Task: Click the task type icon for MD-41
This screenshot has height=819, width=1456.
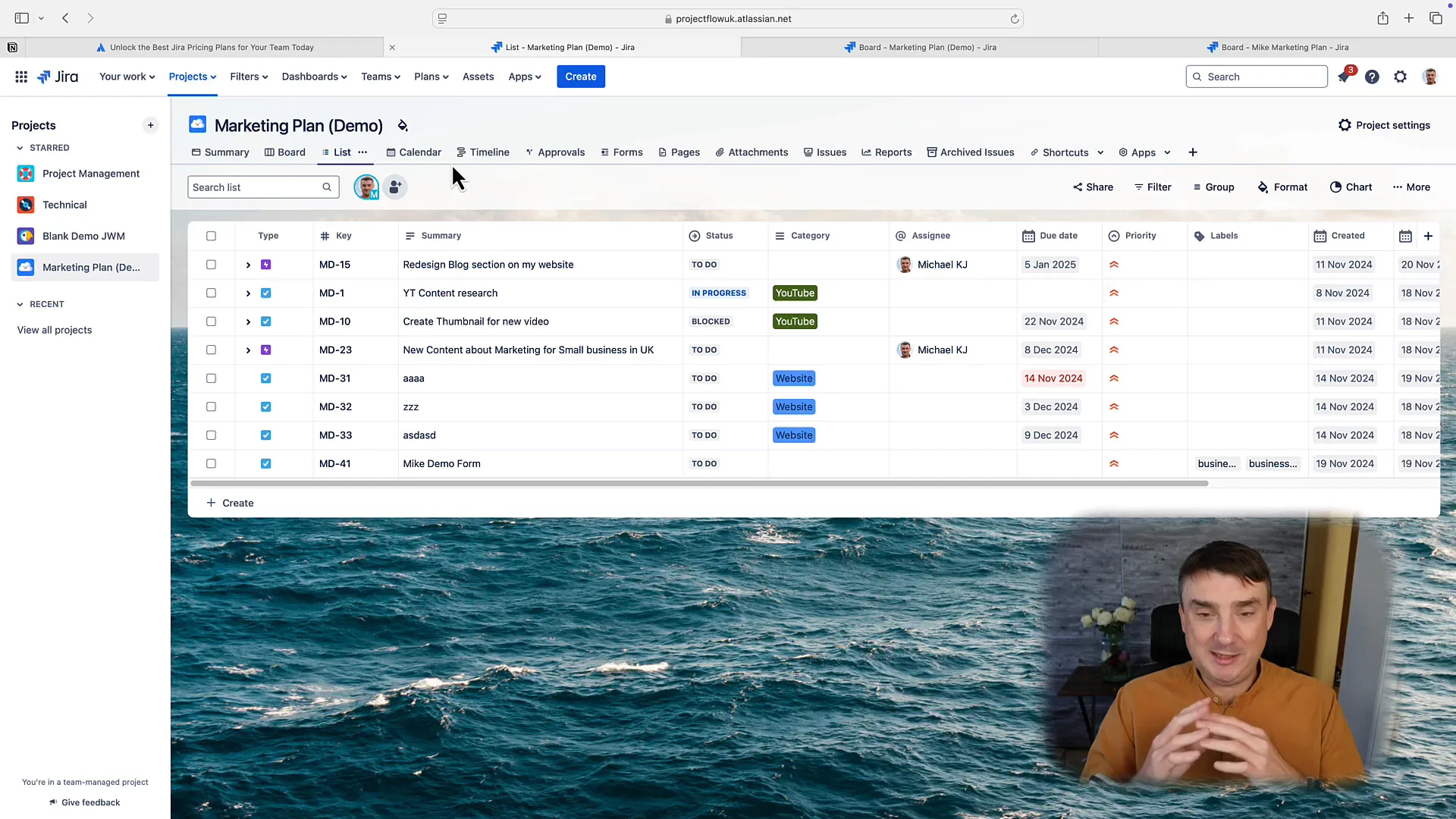Action: click(266, 463)
